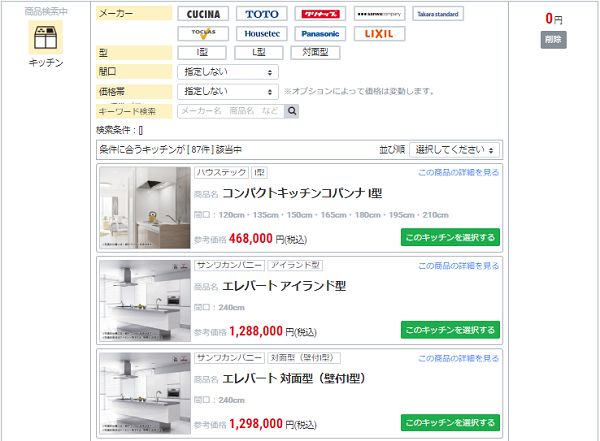
Task: Toggle the L型 type filter
Action: pos(259,52)
